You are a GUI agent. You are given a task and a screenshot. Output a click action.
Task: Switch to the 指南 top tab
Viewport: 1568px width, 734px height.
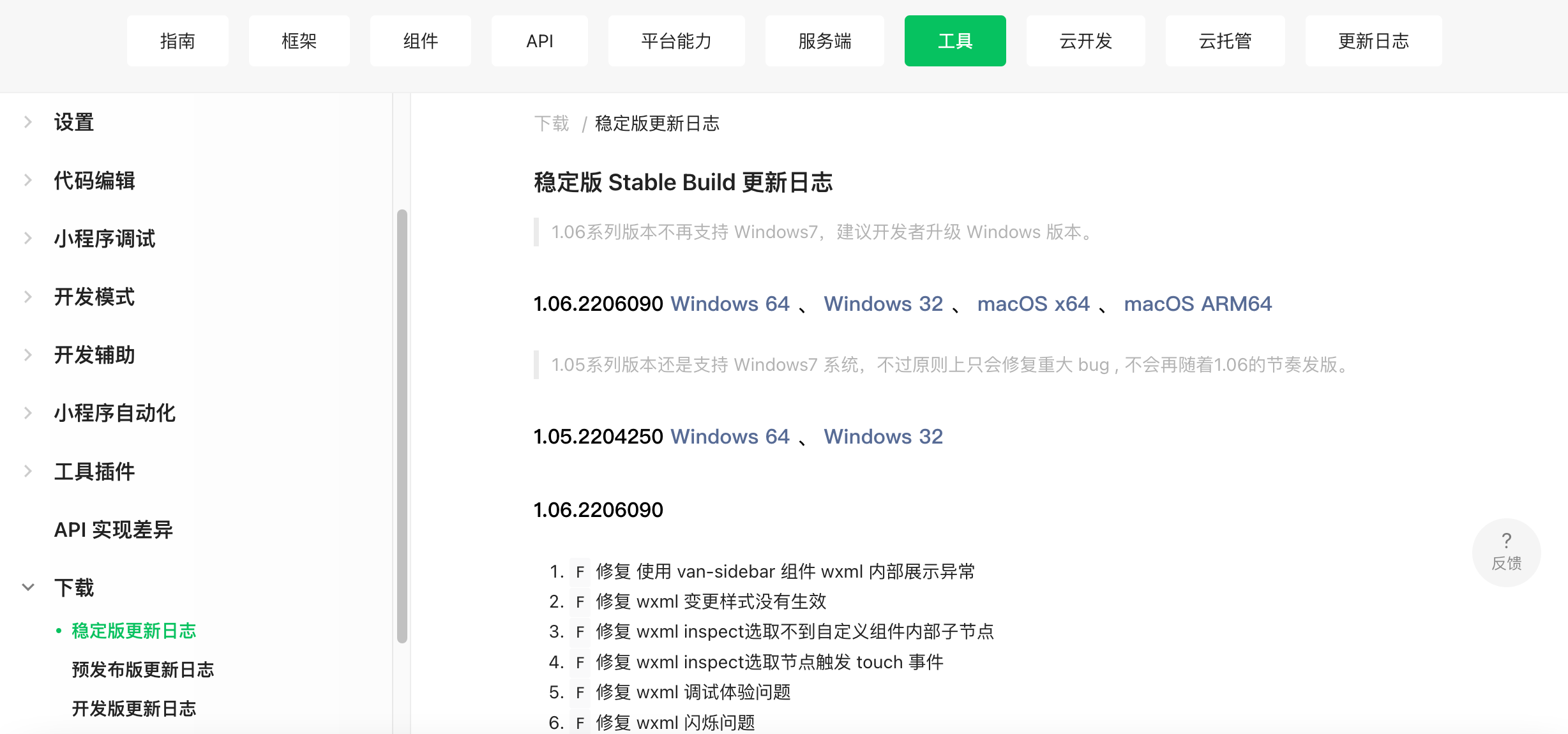(x=177, y=41)
